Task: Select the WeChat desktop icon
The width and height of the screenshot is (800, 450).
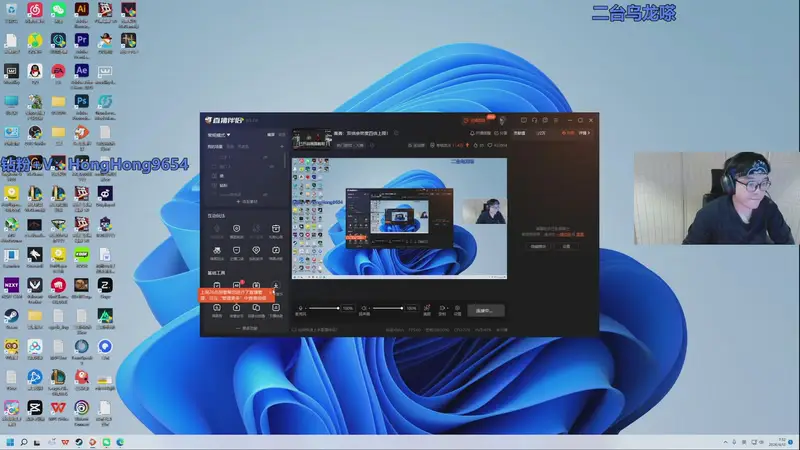Action: [59, 10]
